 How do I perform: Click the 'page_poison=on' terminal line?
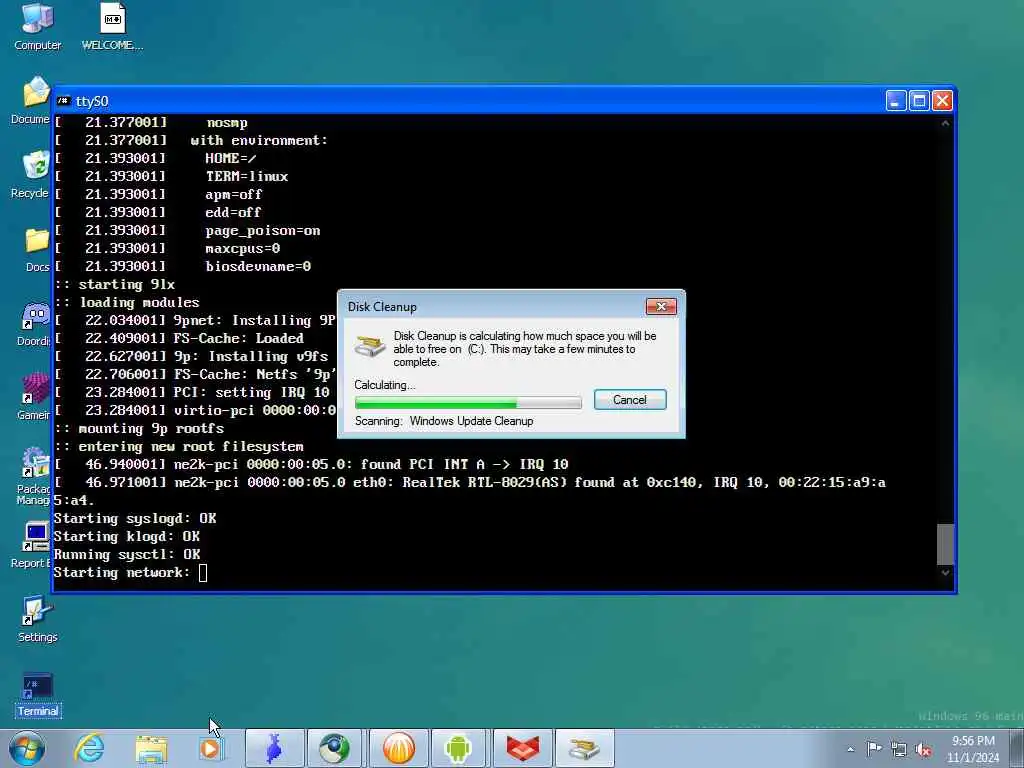tap(263, 231)
